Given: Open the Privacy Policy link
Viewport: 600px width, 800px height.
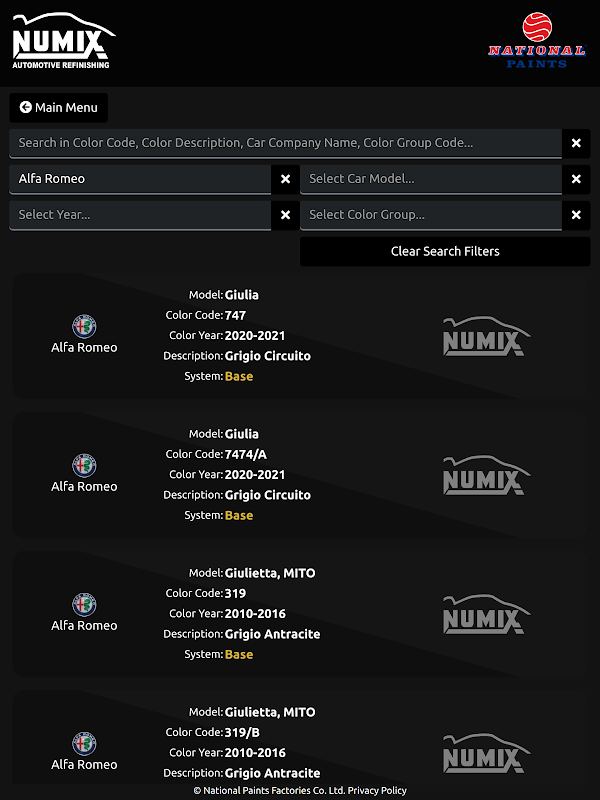Looking at the screenshot, I should pos(377,791).
